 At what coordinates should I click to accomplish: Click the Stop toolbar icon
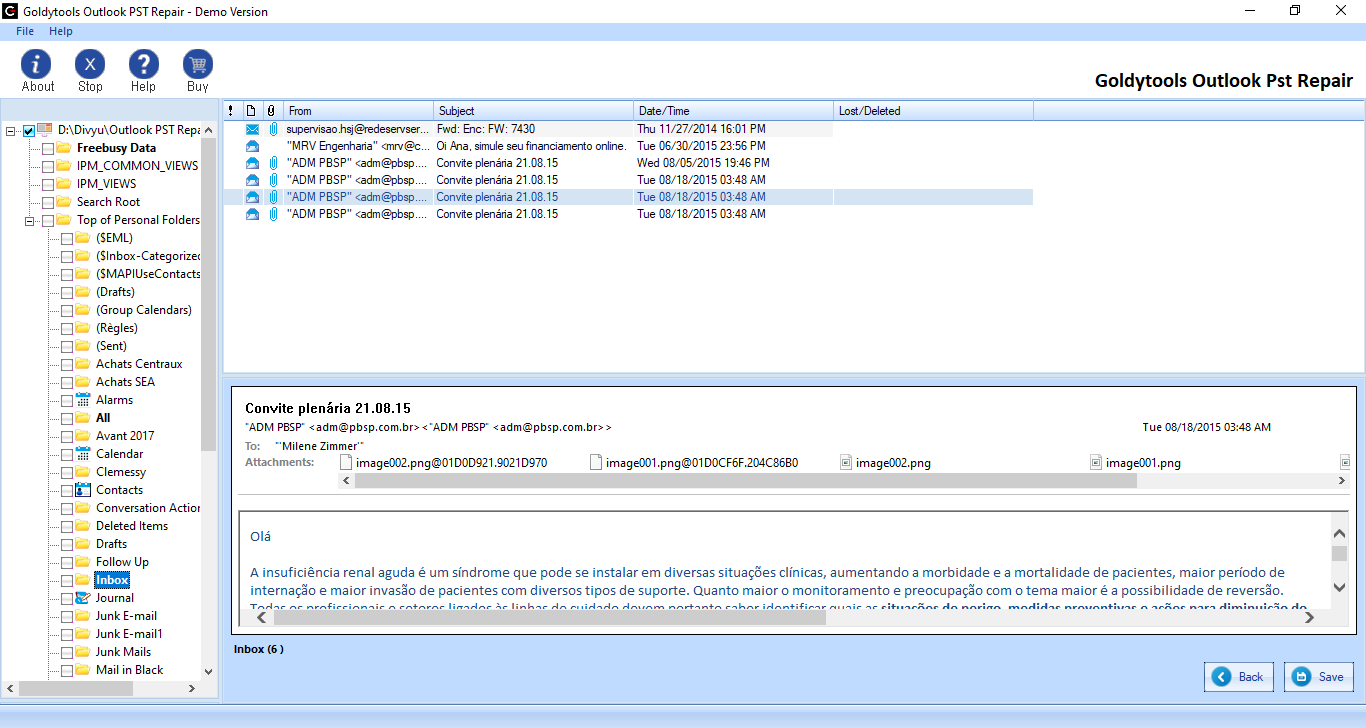90,64
